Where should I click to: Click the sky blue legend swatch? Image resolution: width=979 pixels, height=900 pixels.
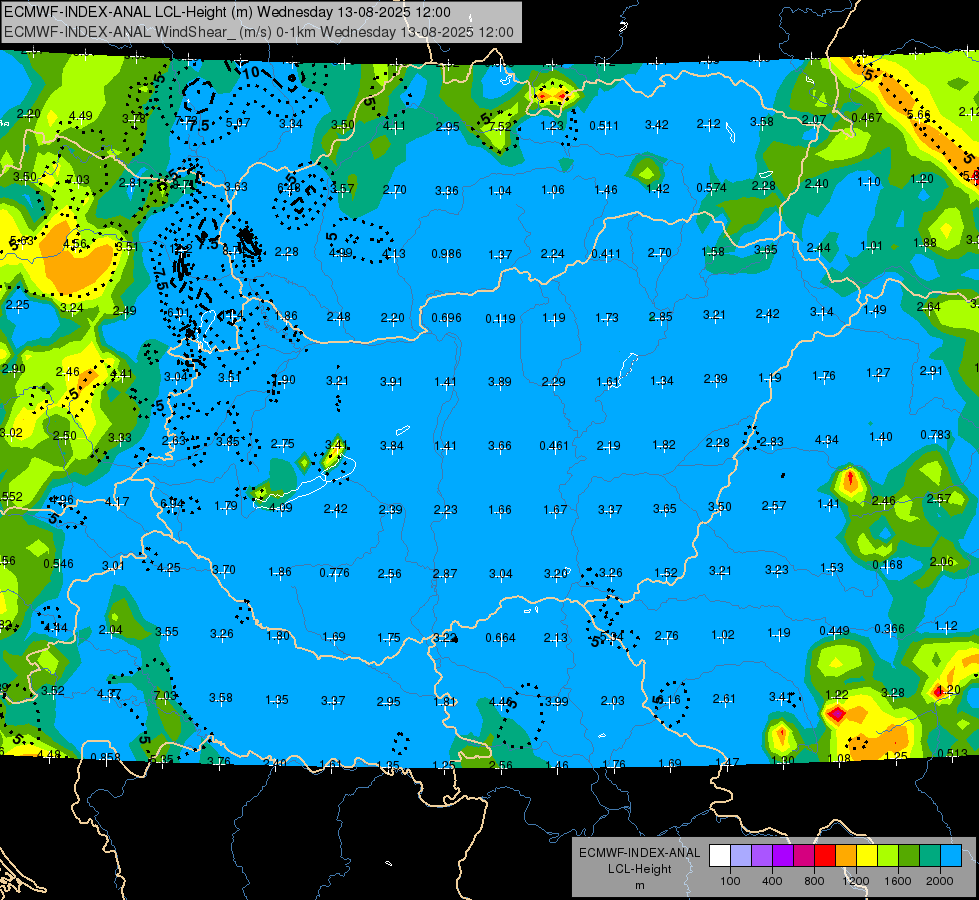(x=951, y=856)
